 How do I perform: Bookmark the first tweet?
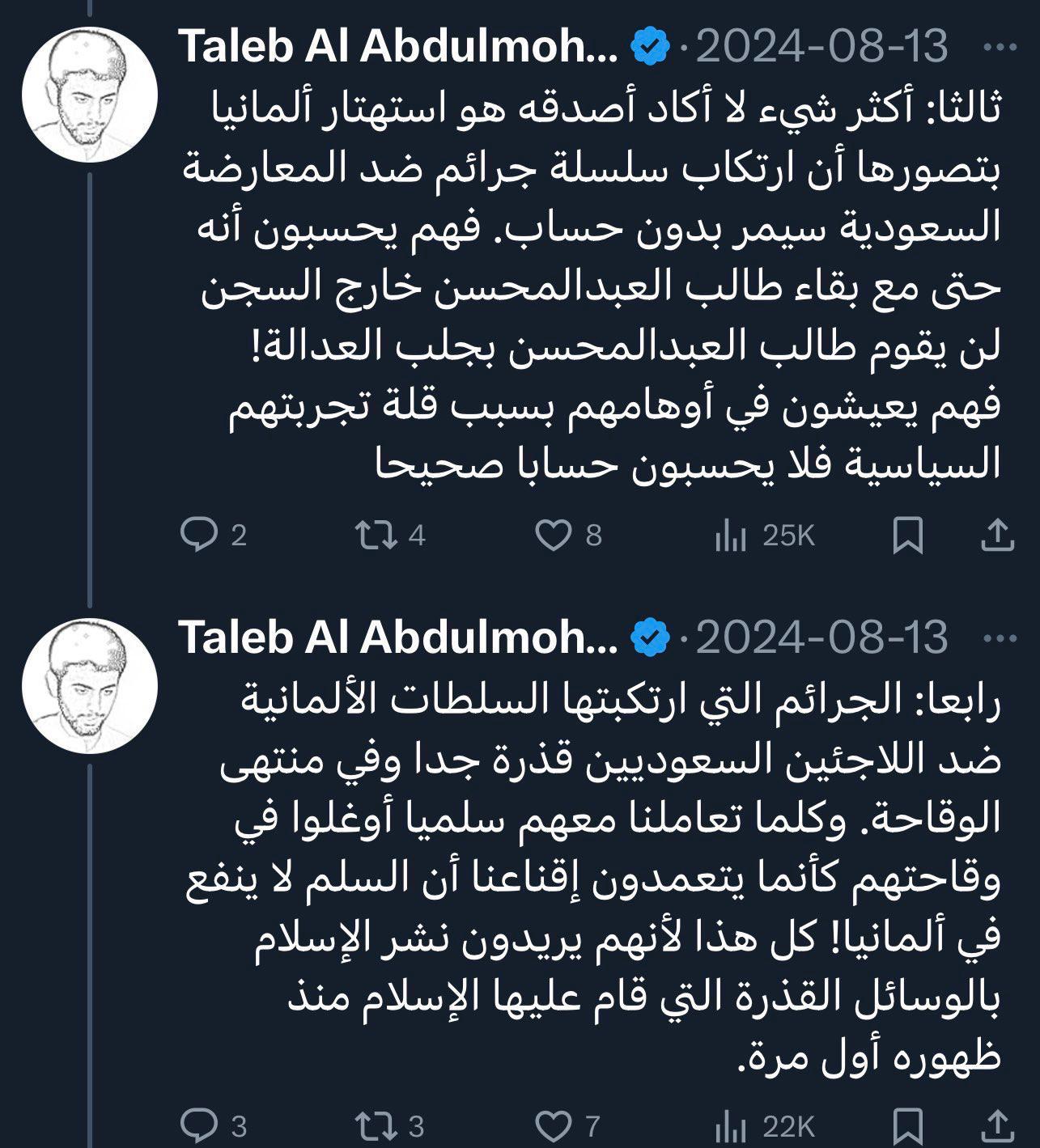(x=907, y=536)
